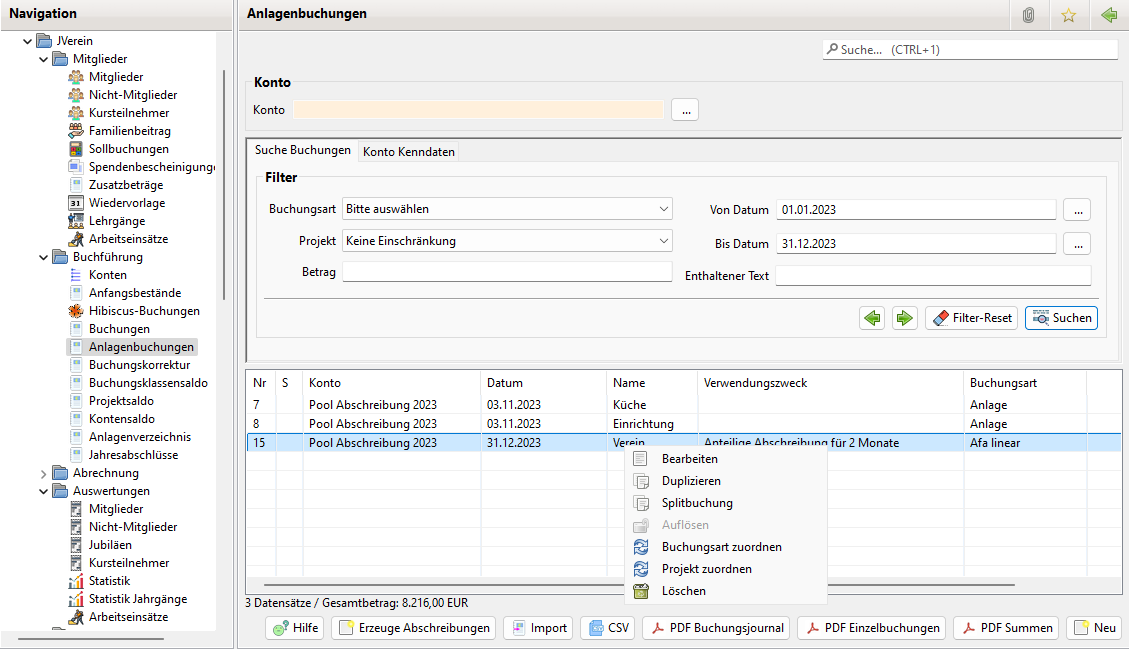The width and height of the screenshot is (1129, 649).
Task: Click the Enthaltener Text input field
Action: click(932, 275)
